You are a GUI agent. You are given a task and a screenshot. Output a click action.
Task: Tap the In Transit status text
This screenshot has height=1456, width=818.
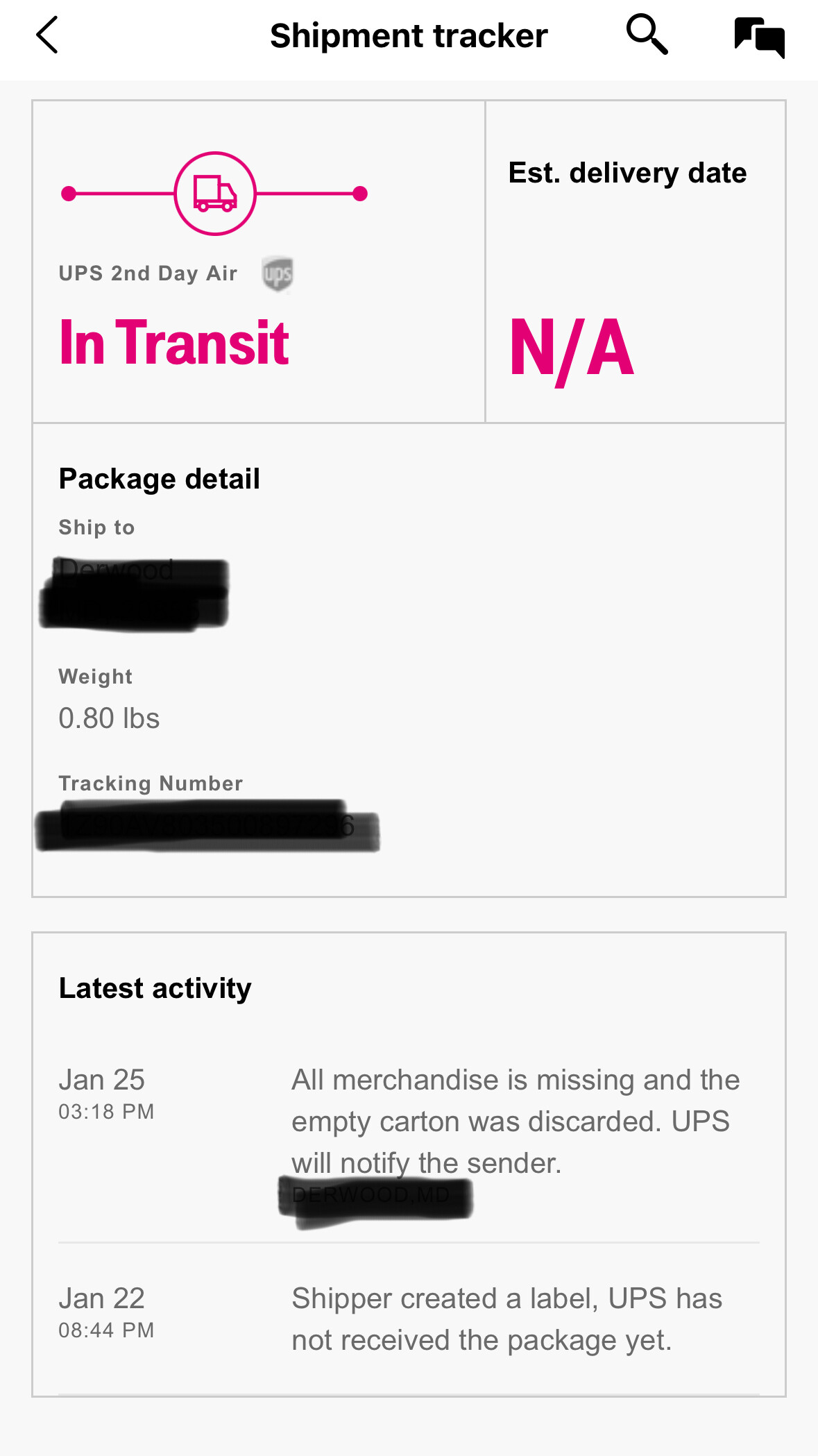point(173,342)
